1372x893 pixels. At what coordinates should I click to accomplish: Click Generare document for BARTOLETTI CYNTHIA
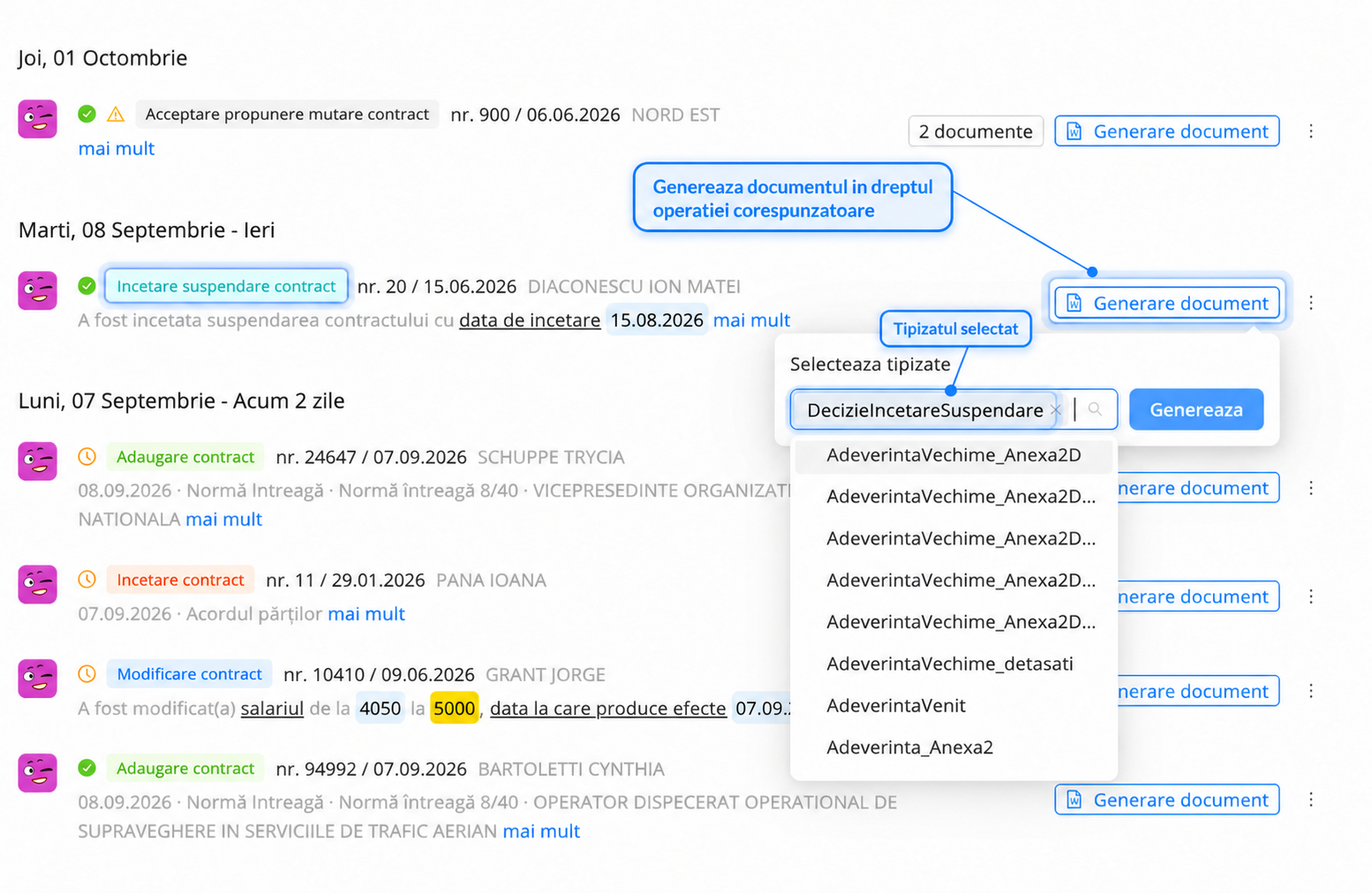[1167, 799]
